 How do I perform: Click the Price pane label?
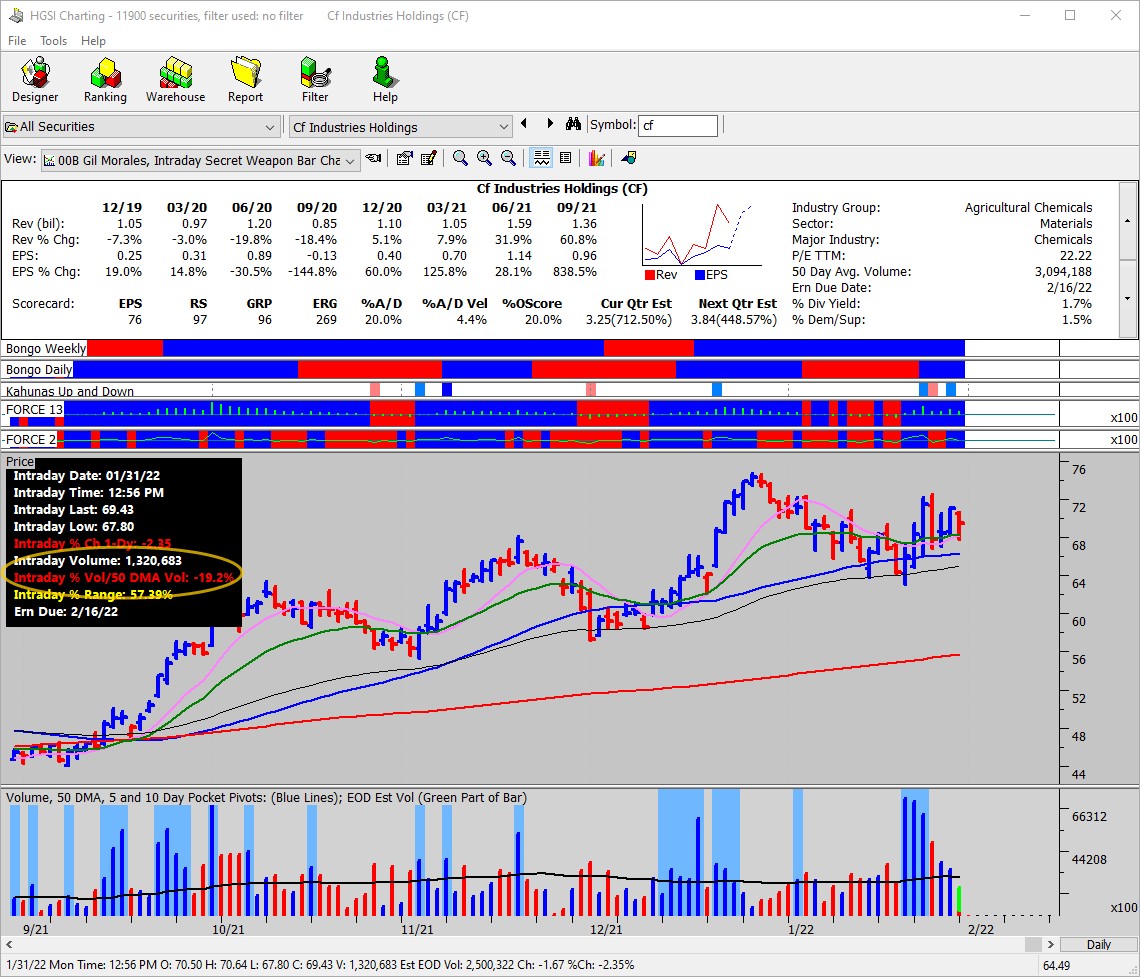coord(20,462)
